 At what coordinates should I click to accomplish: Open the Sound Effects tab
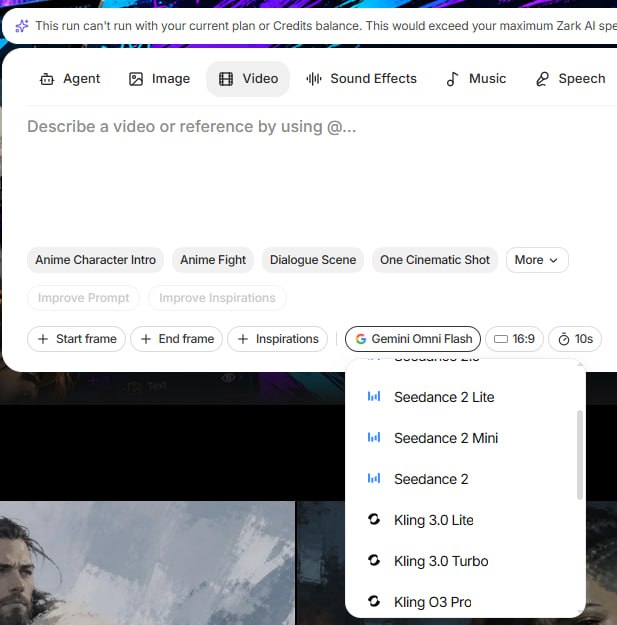pyautogui.click(x=362, y=79)
